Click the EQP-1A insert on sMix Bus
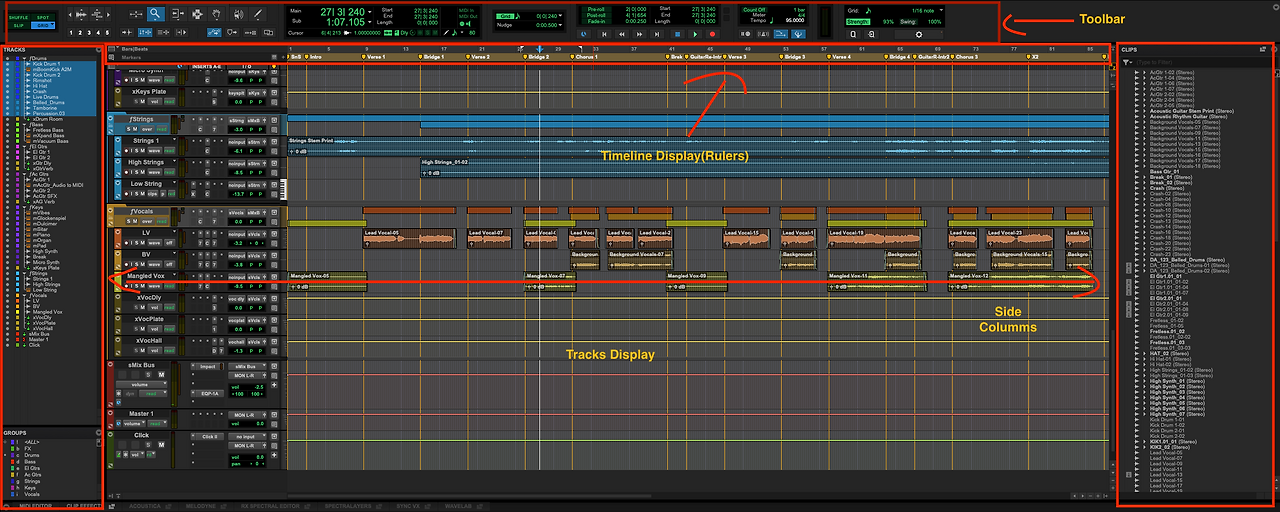 coord(210,394)
